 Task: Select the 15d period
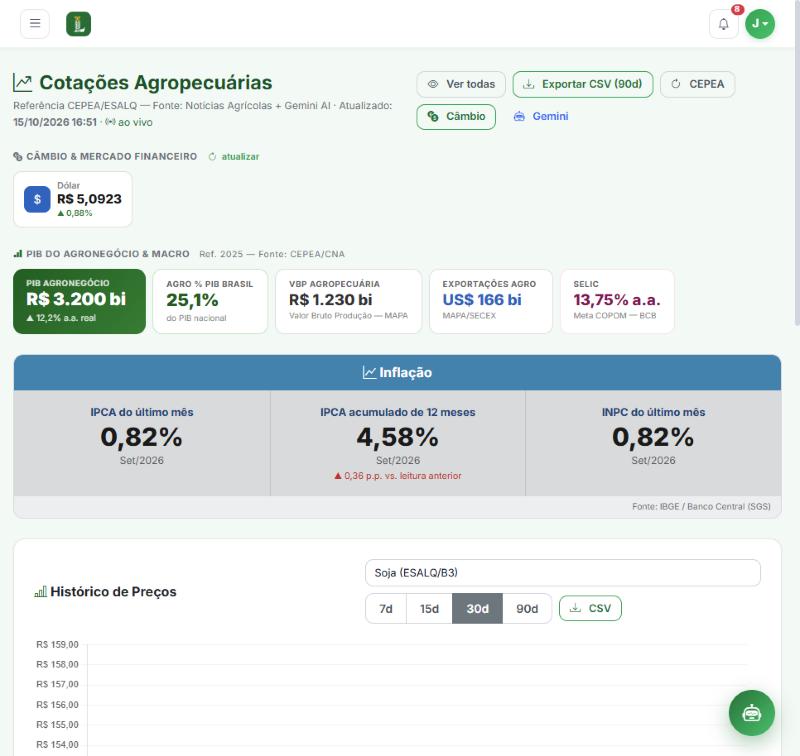tap(429, 609)
